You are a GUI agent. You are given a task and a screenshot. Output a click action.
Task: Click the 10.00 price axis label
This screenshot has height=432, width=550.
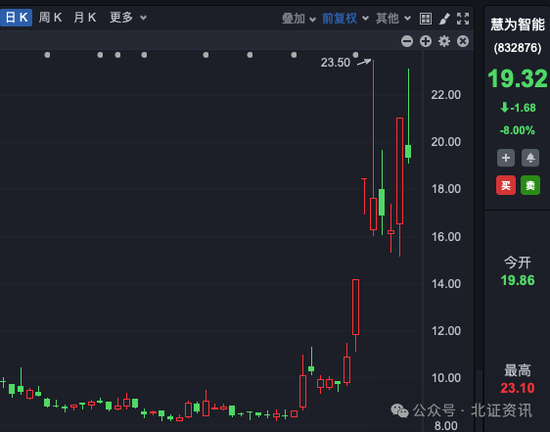click(446, 378)
